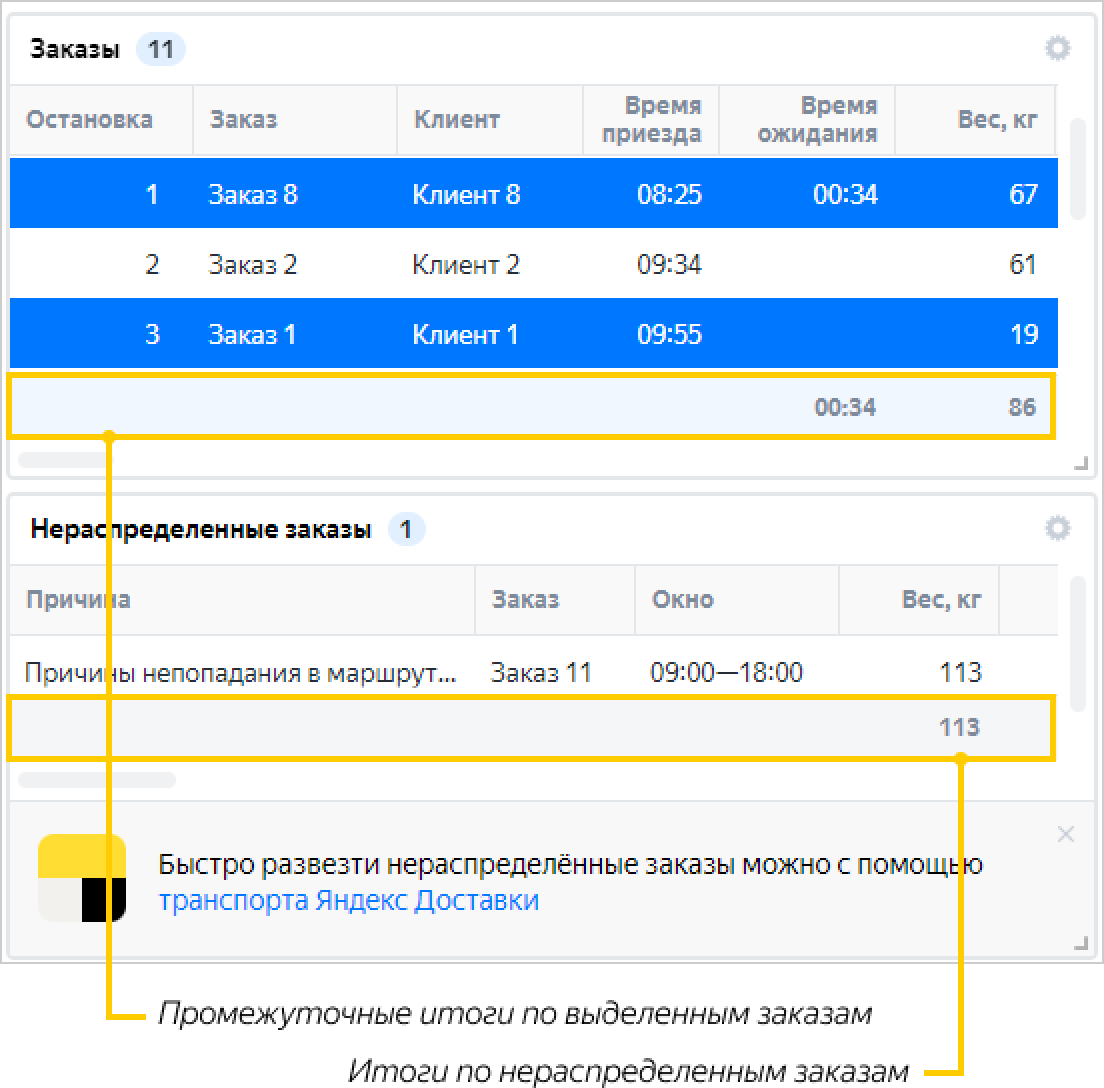1104x1088 pixels.
Task: Click vertical scrollbar in Заказы table
Action: 1077,169
